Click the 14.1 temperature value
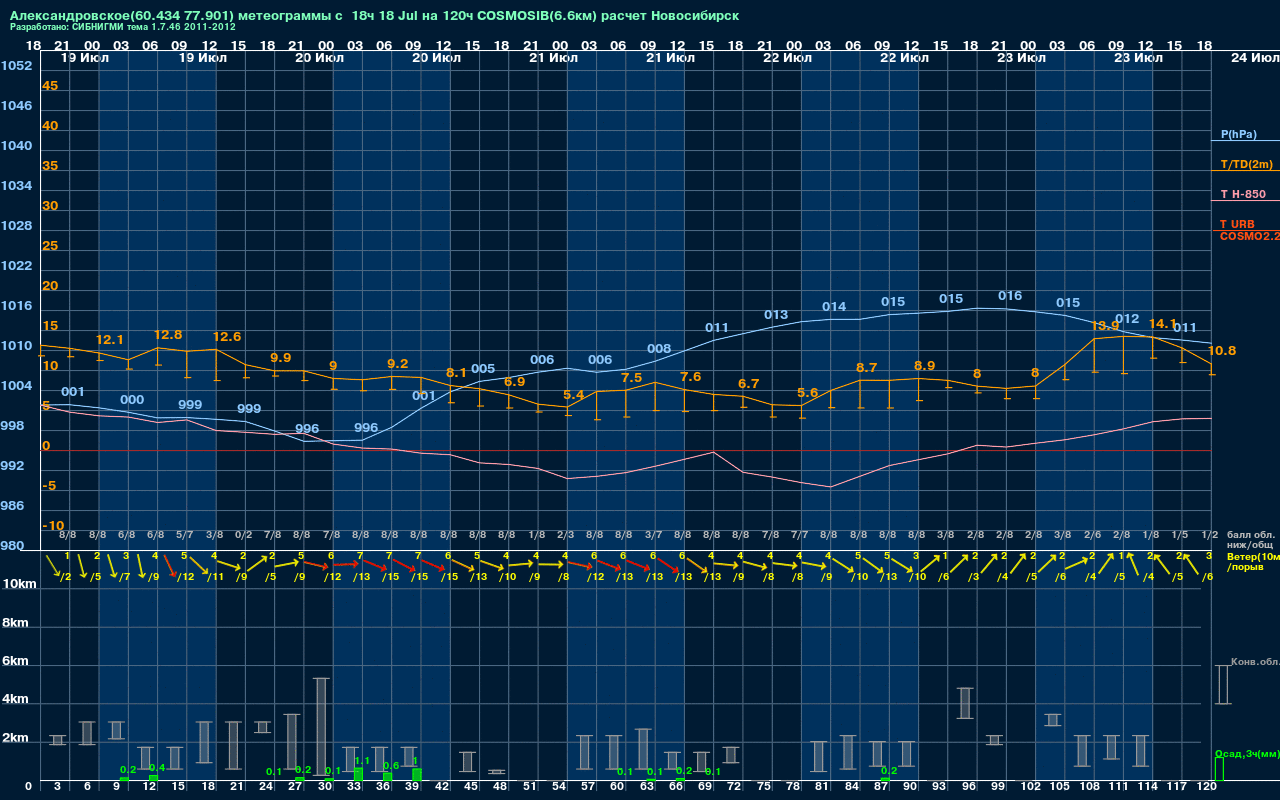Screen dimensions: 1280x800 point(1163,324)
